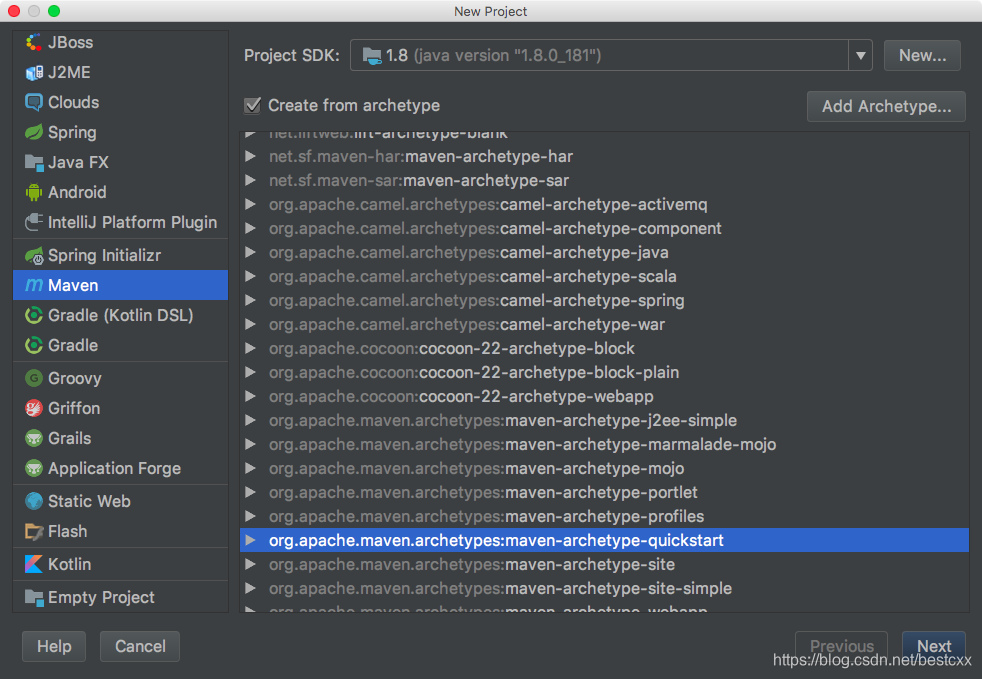Click the Cancel button
982x679 pixels.
click(x=140, y=646)
